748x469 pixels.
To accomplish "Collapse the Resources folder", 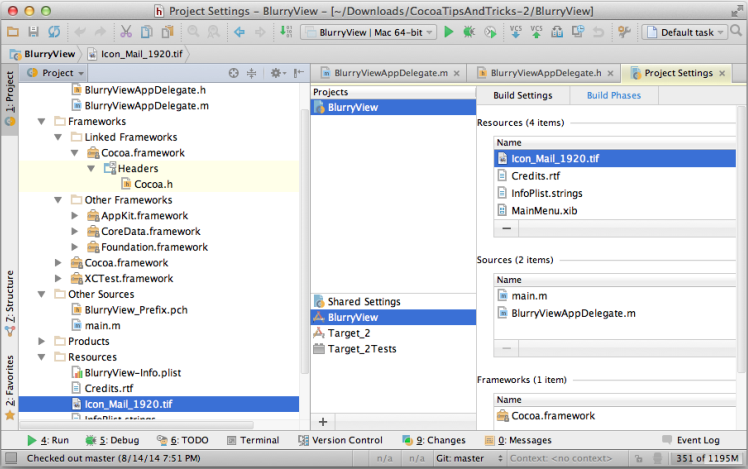I will coord(42,357).
